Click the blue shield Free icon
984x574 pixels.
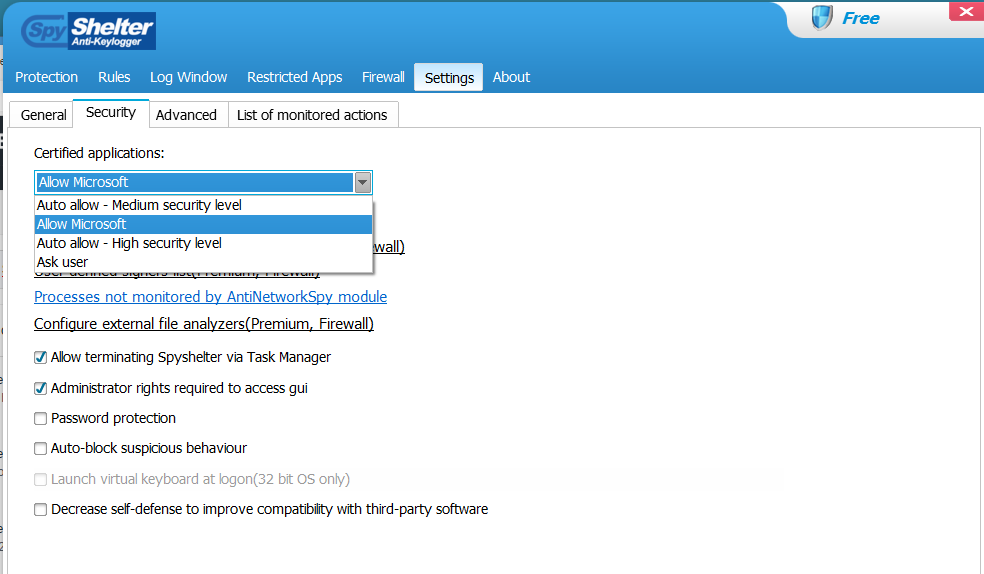pyautogui.click(x=821, y=18)
